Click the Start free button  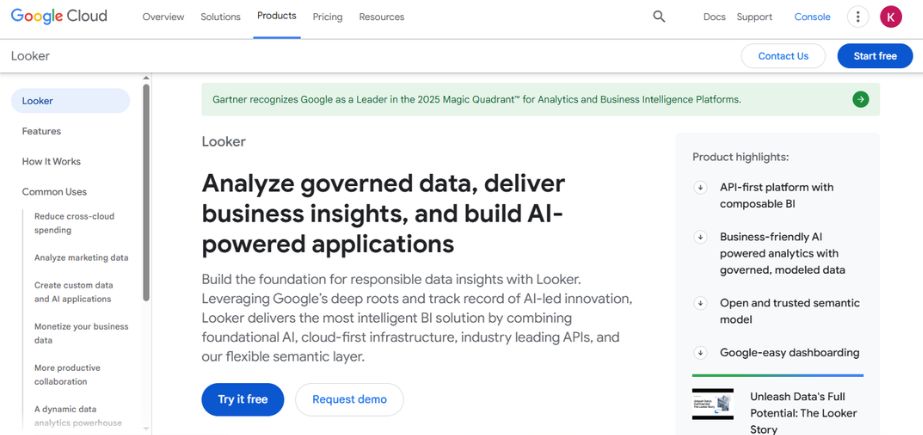pos(875,56)
